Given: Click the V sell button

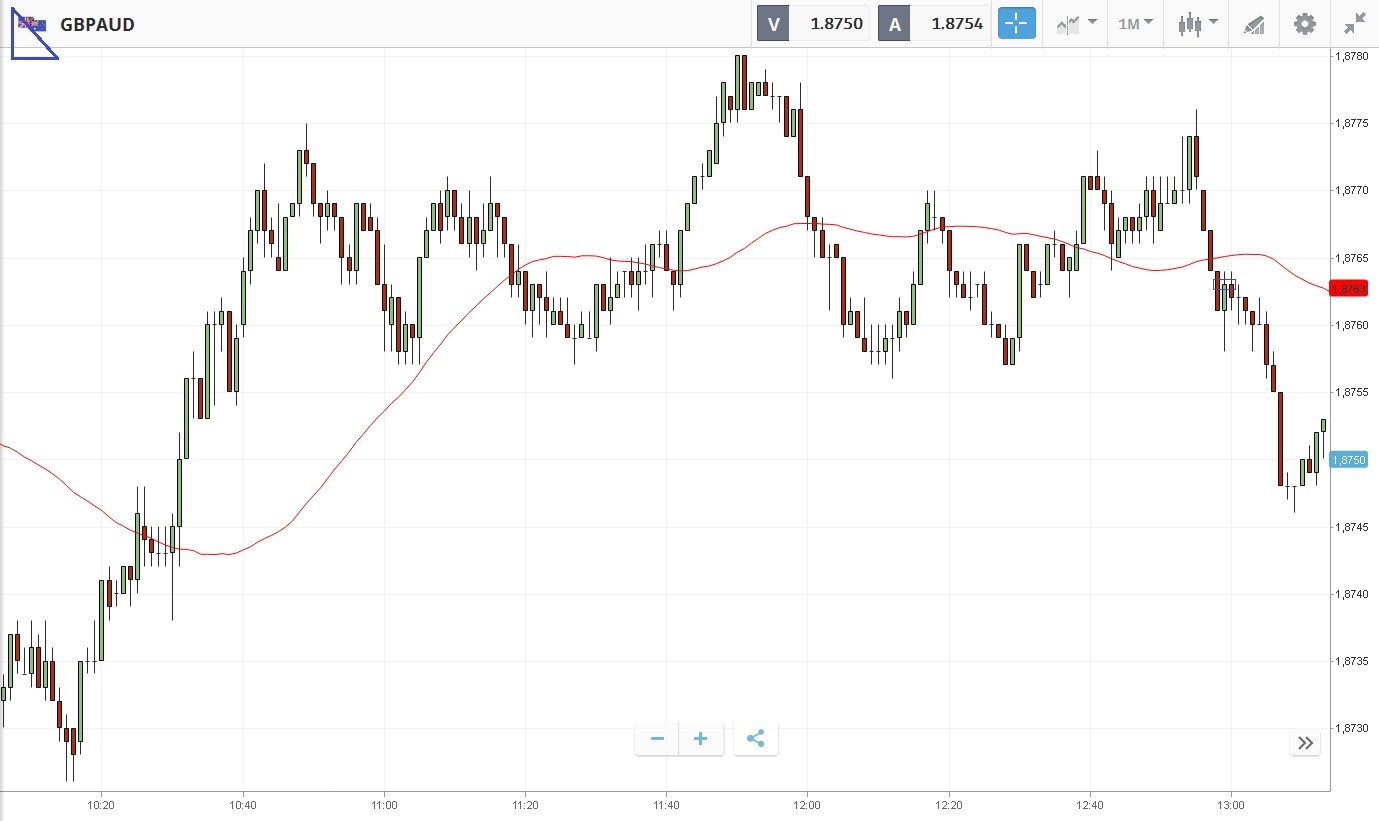Looking at the screenshot, I should [773, 23].
